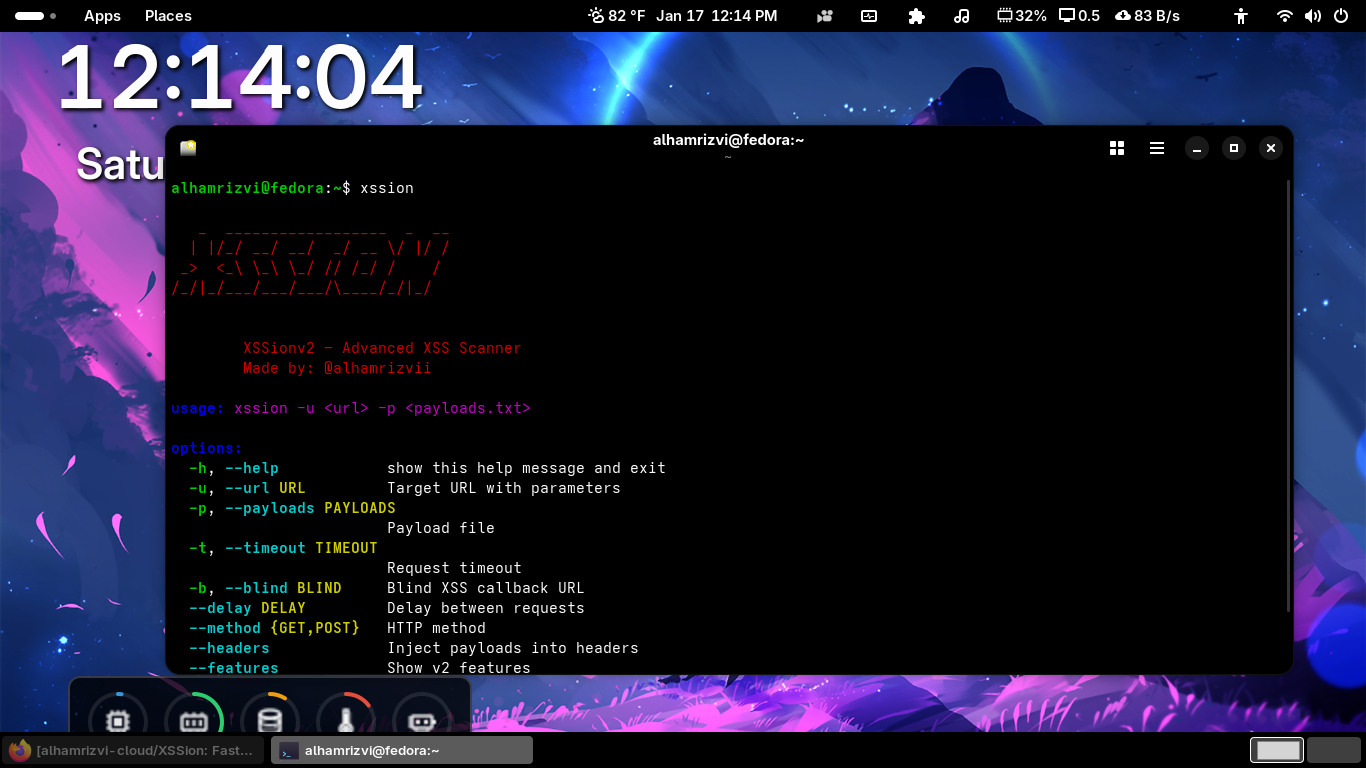1366x768 pixels.
Task: Click the 0.5 display load indicator
Action: tap(1080, 16)
